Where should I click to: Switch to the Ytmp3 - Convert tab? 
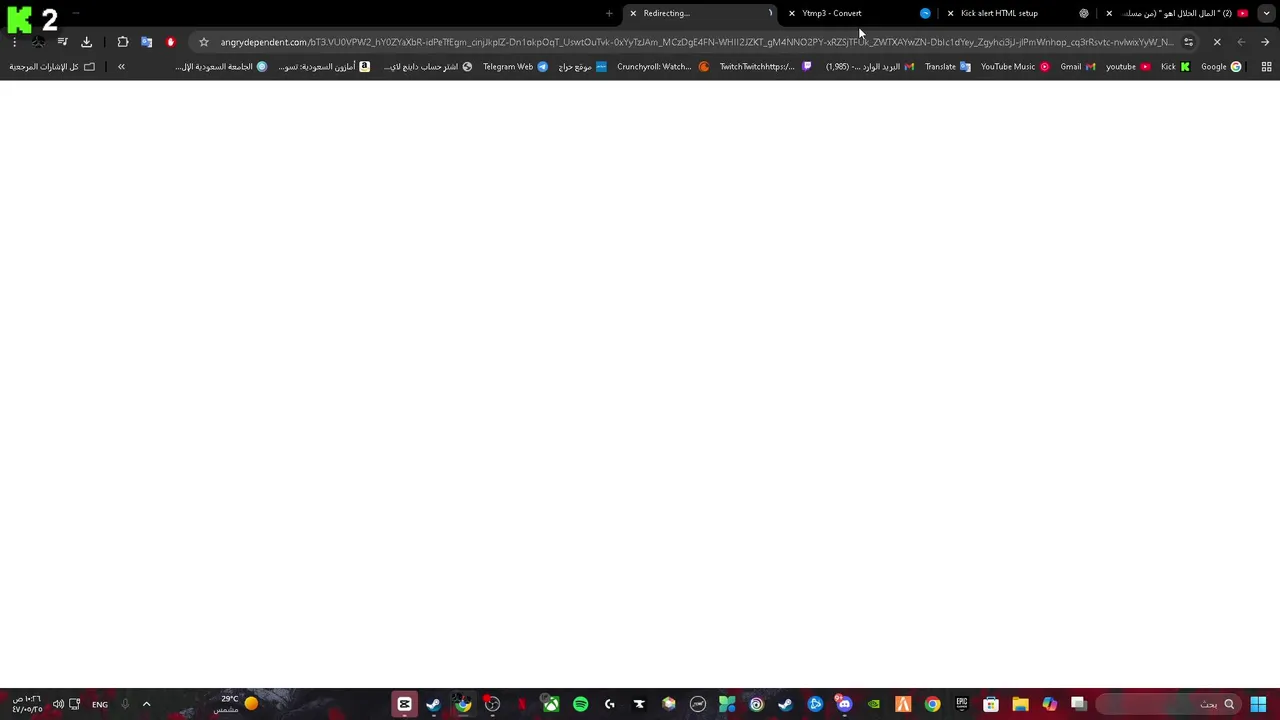point(860,13)
